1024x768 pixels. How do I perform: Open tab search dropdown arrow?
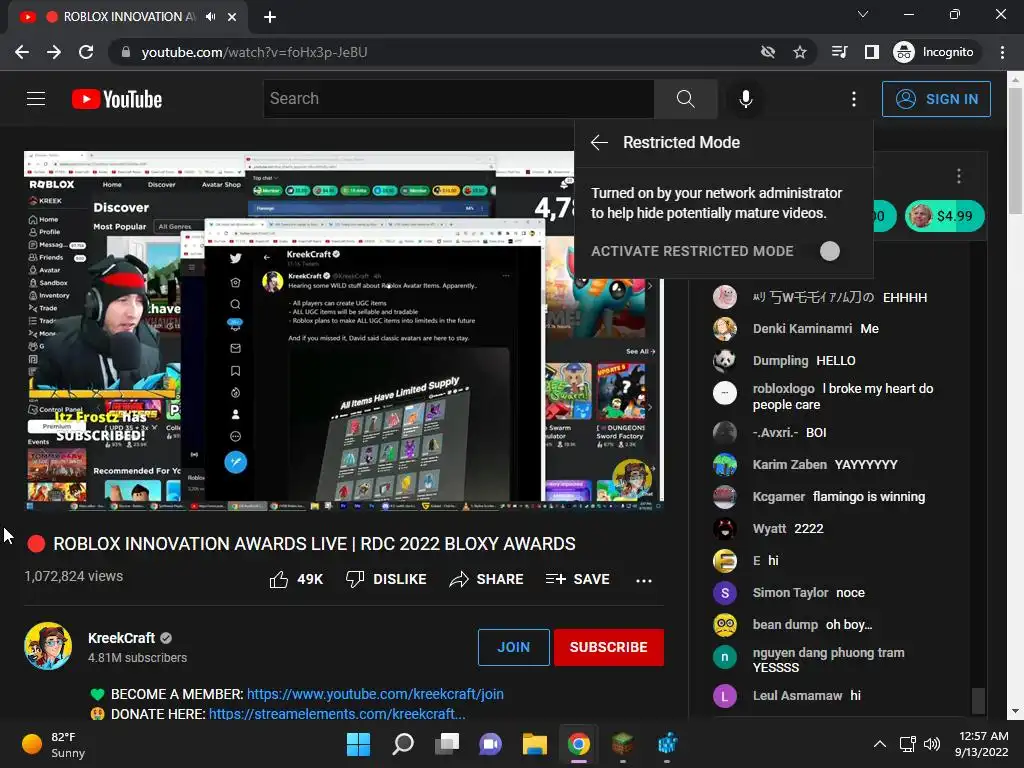[863, 14]
